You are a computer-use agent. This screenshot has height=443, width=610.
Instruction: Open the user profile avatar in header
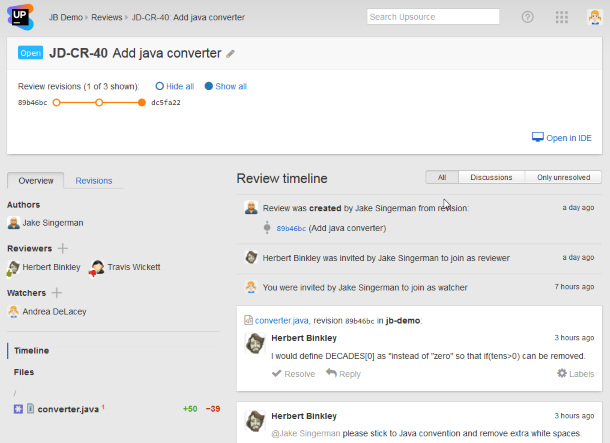click(594, 17)
